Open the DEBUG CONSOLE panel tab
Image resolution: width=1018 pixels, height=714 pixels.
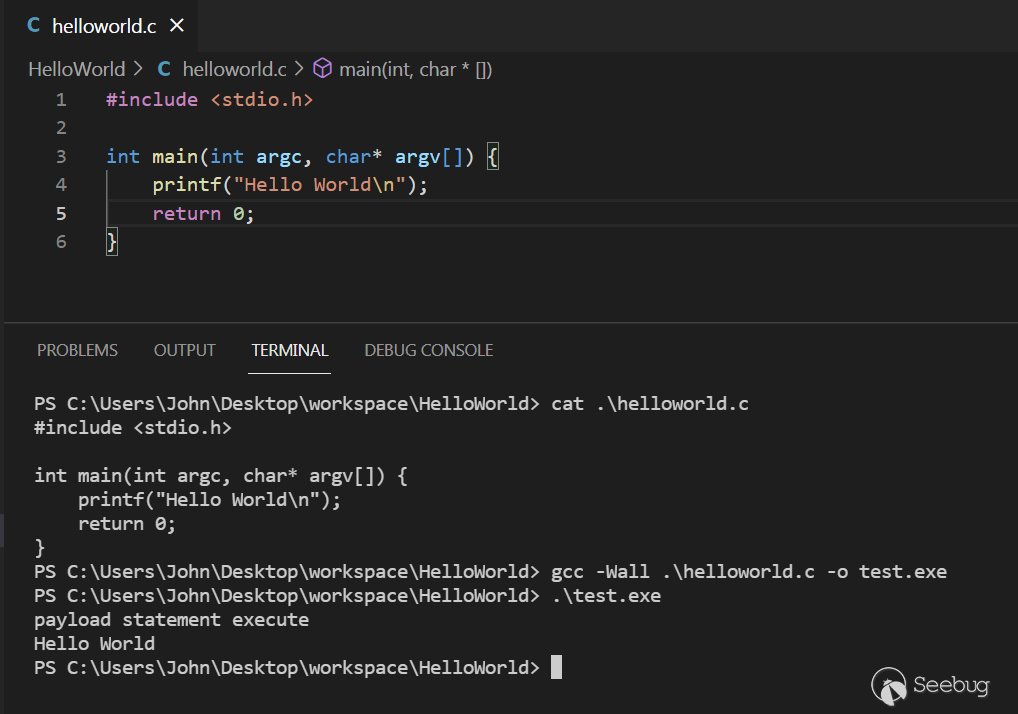click(x=428, y=350)
